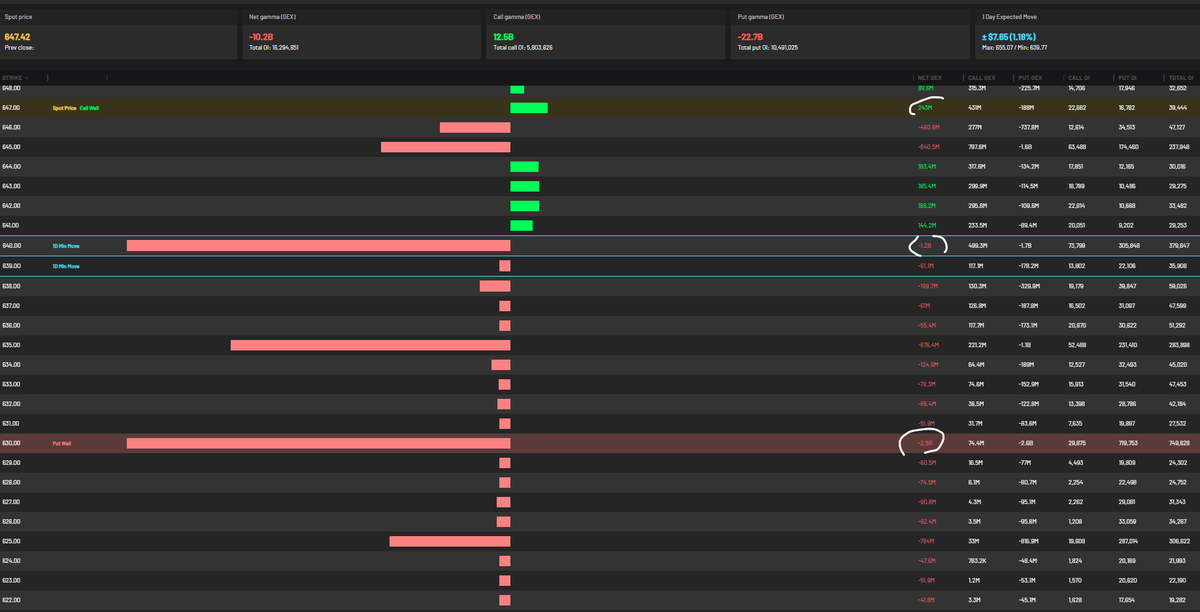
Task: Open the Net gamma (GEX) card
Action: coord(363,33)
